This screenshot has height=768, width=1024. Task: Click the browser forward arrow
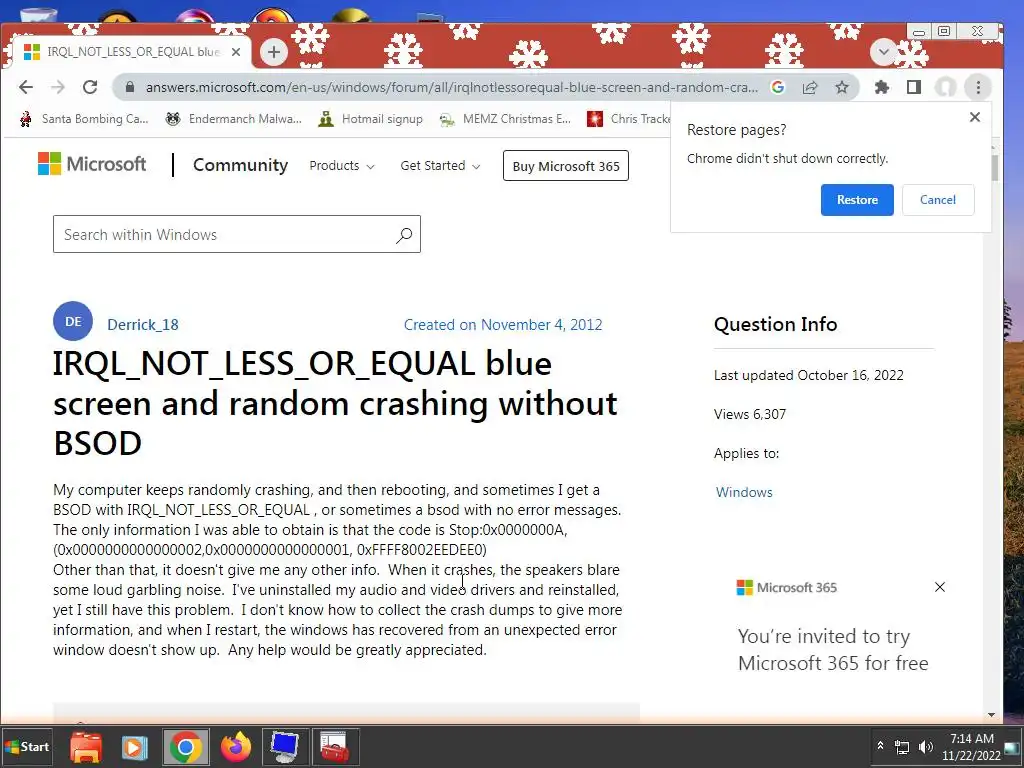pyautogui.click(x=58, y=87)
